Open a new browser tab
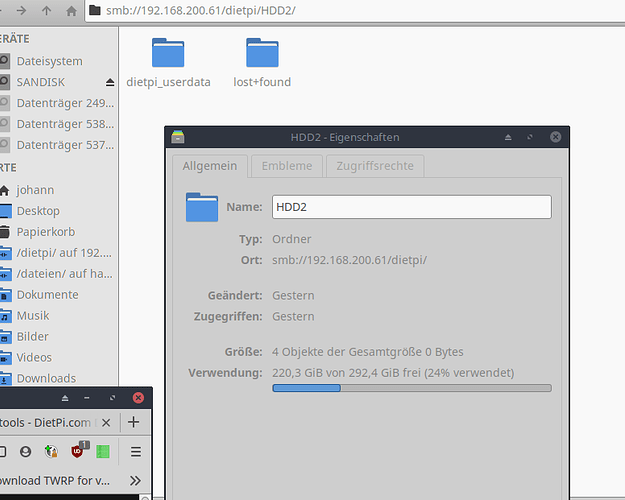Image resolution: width=625 pixels, height=500 pixels. coord(134,422)
